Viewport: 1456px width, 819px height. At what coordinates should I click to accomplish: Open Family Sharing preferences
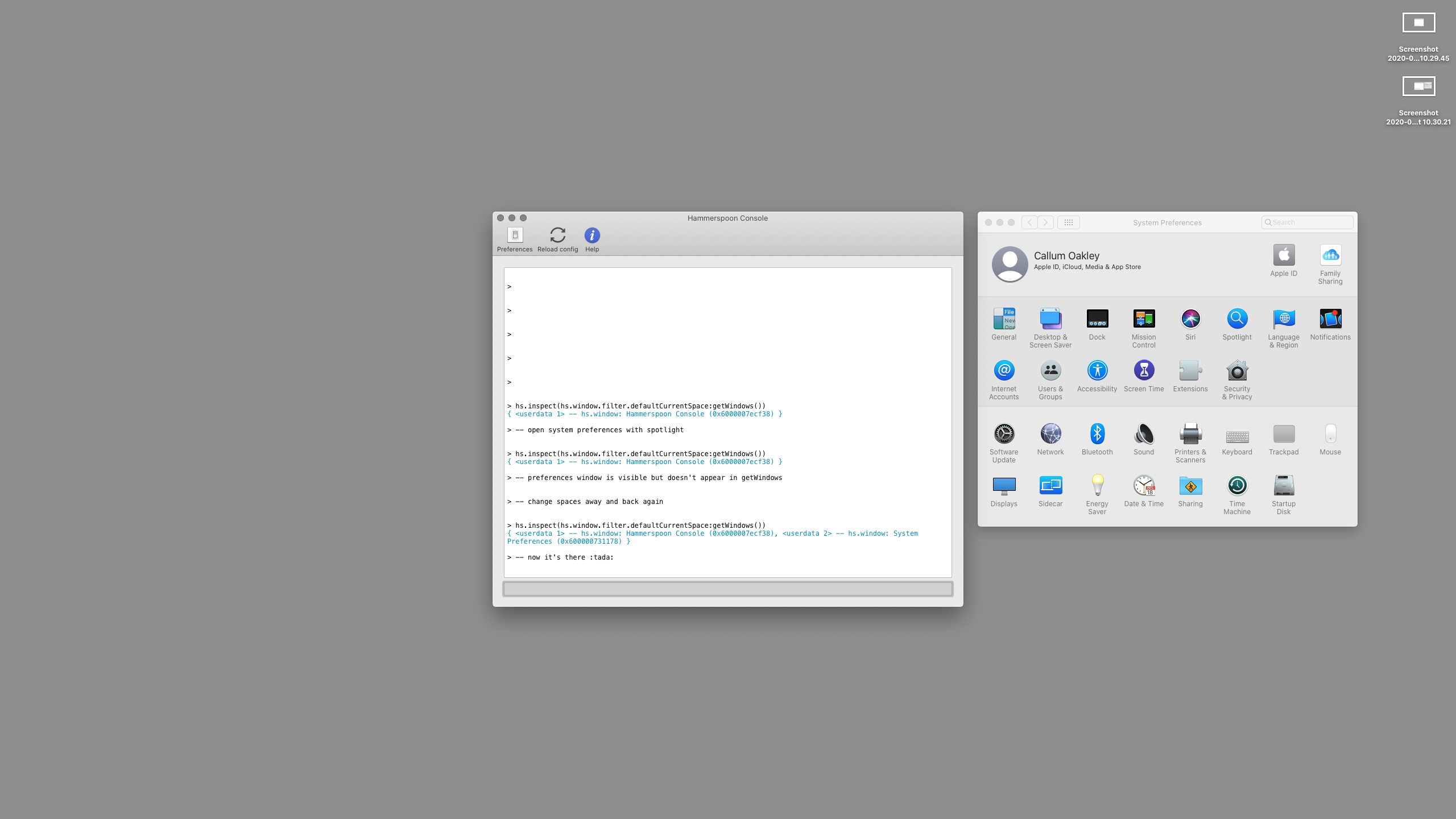[x=1330, y=255]
